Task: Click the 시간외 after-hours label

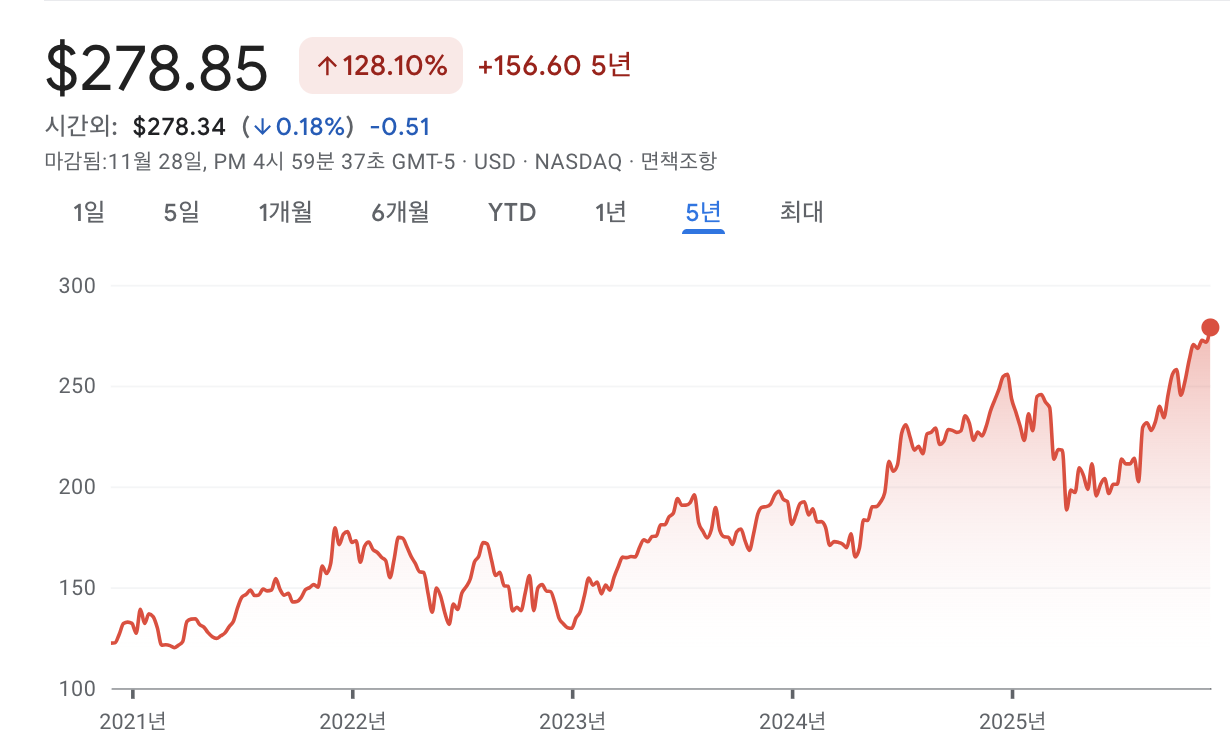Action: point(81,127)
